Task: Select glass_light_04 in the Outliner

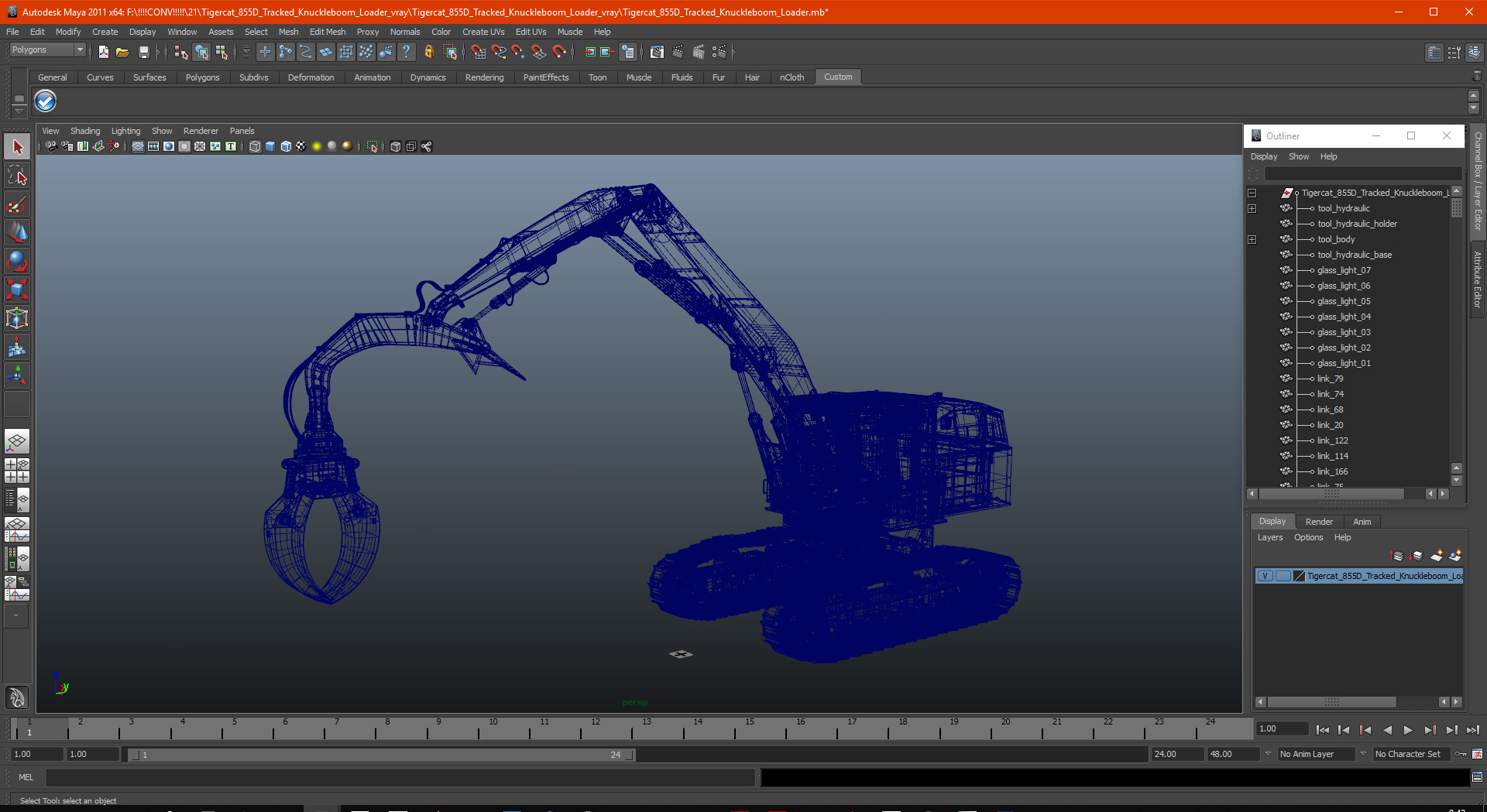Action: (1344, 317)
